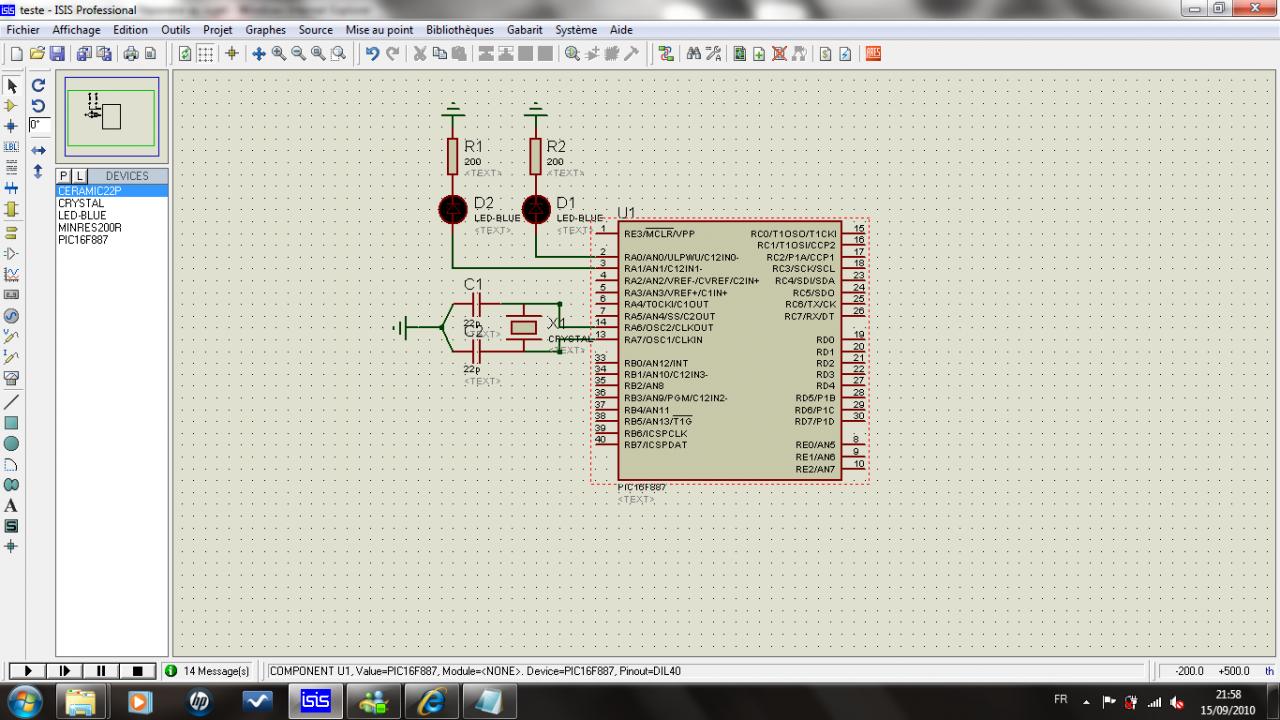The image size is (1280, 720).
Task: Select the 2D text tool
Action: click(x=12, y=506)
